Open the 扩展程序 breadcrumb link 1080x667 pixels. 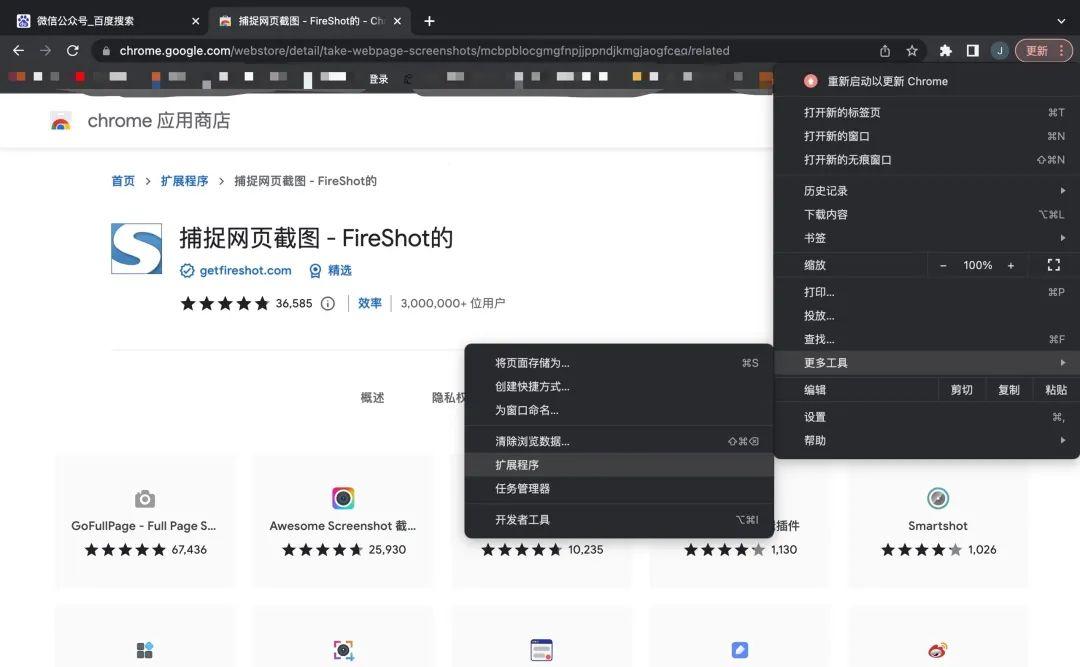tap(184, 181)
